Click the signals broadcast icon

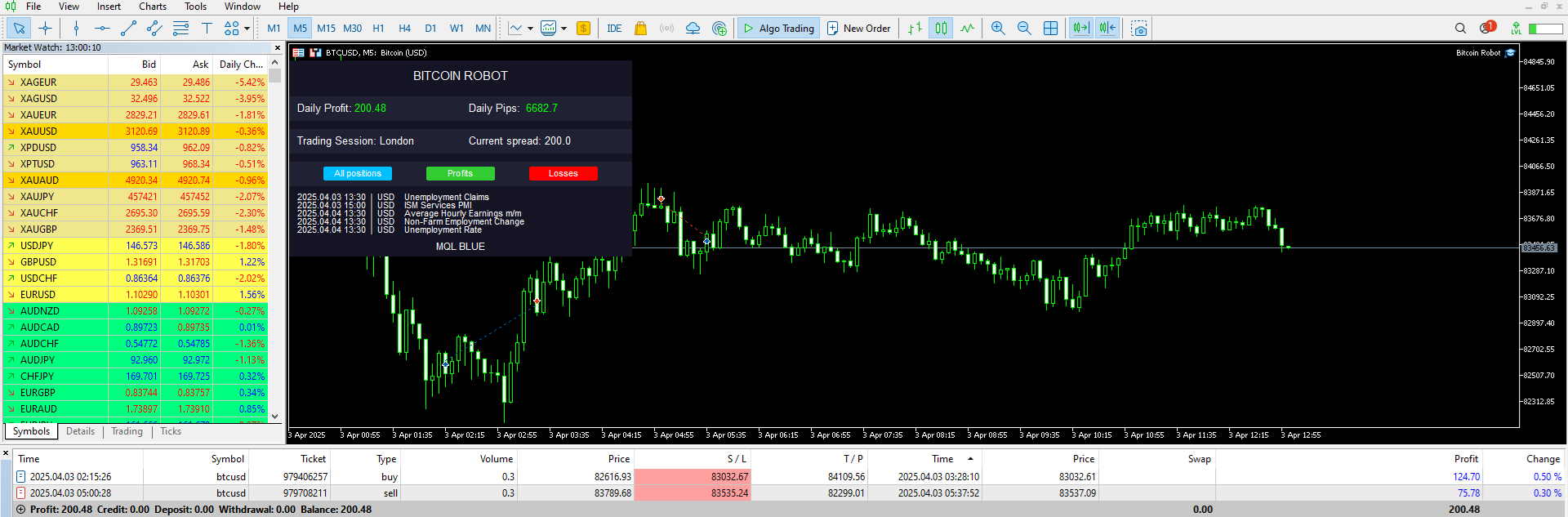coord(666,29)
